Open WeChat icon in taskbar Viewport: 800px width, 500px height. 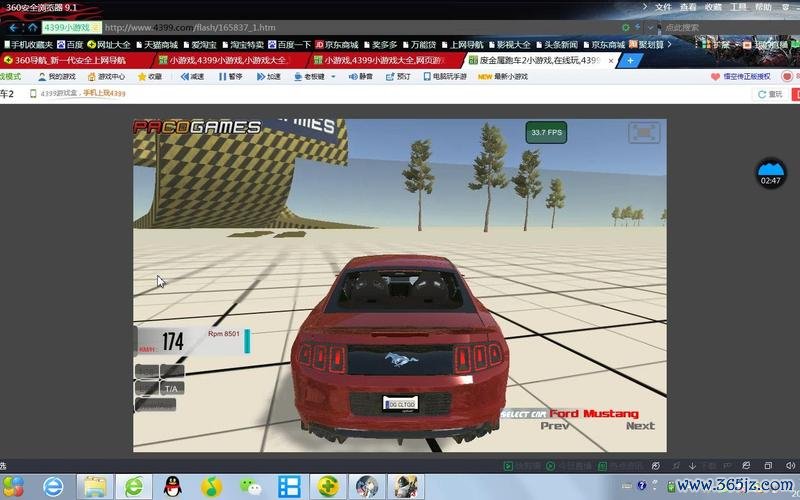pyautogui.click(x=248, y=486)
